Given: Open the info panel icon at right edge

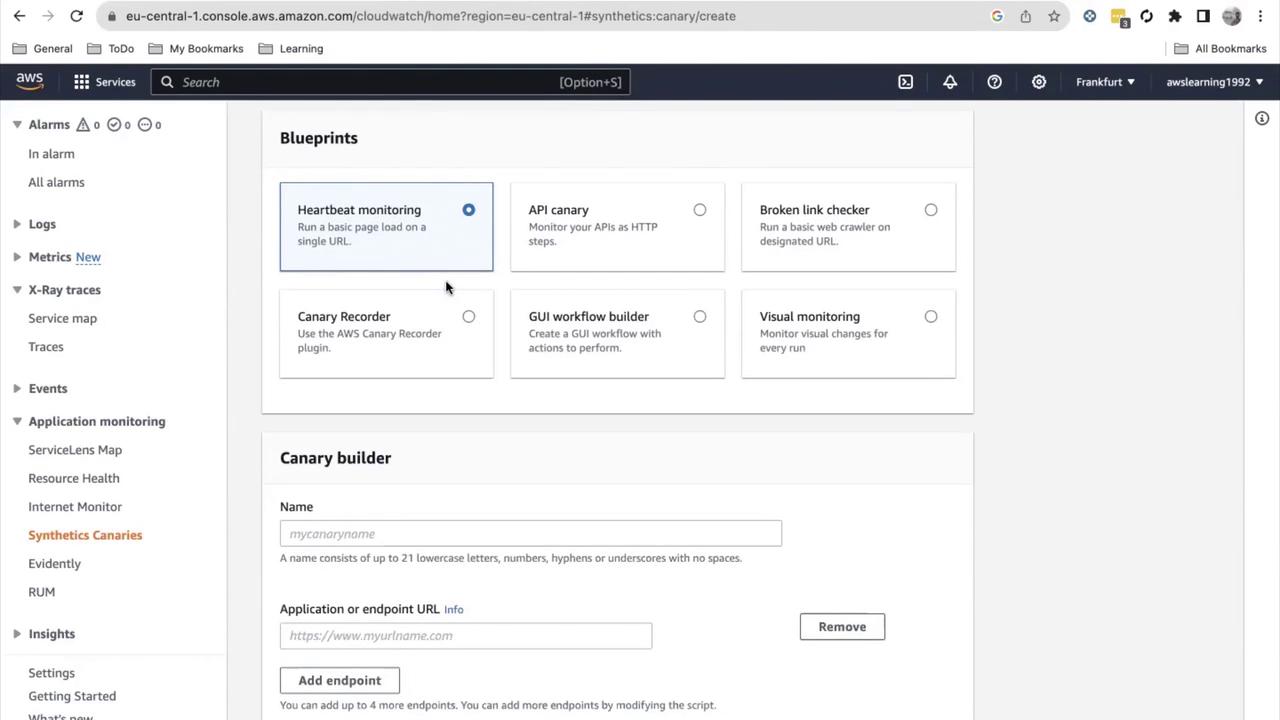Looking at the screenshot, I should (x=1262, y=118).
